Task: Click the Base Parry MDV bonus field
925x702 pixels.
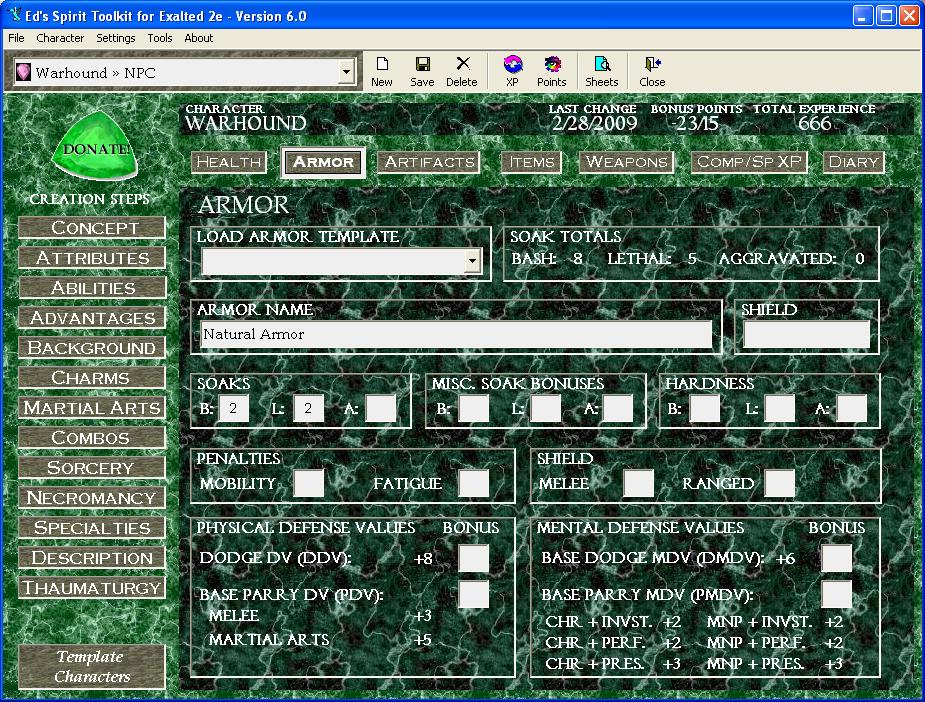Action: 837,595
